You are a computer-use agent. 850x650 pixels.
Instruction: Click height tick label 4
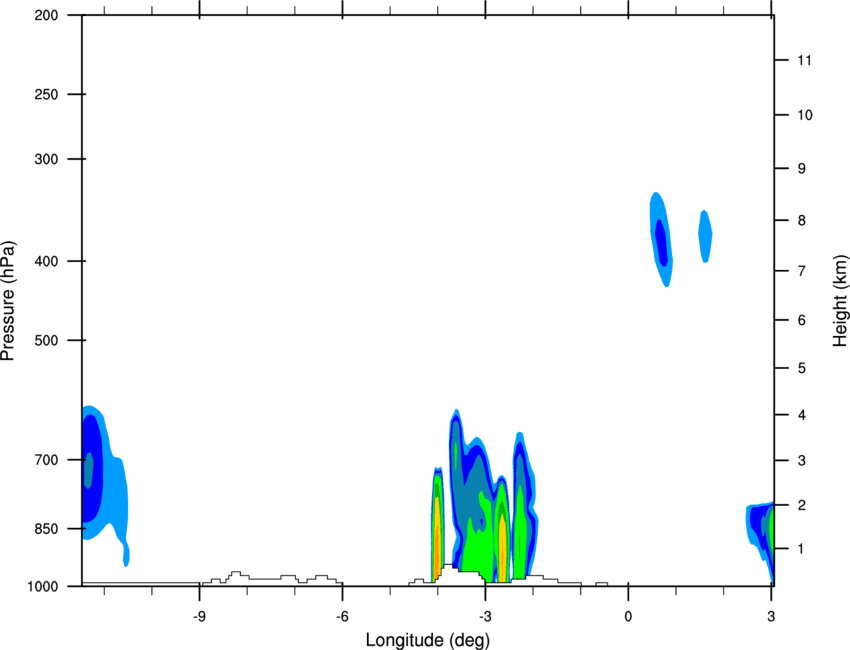click(x=801, y=415)
